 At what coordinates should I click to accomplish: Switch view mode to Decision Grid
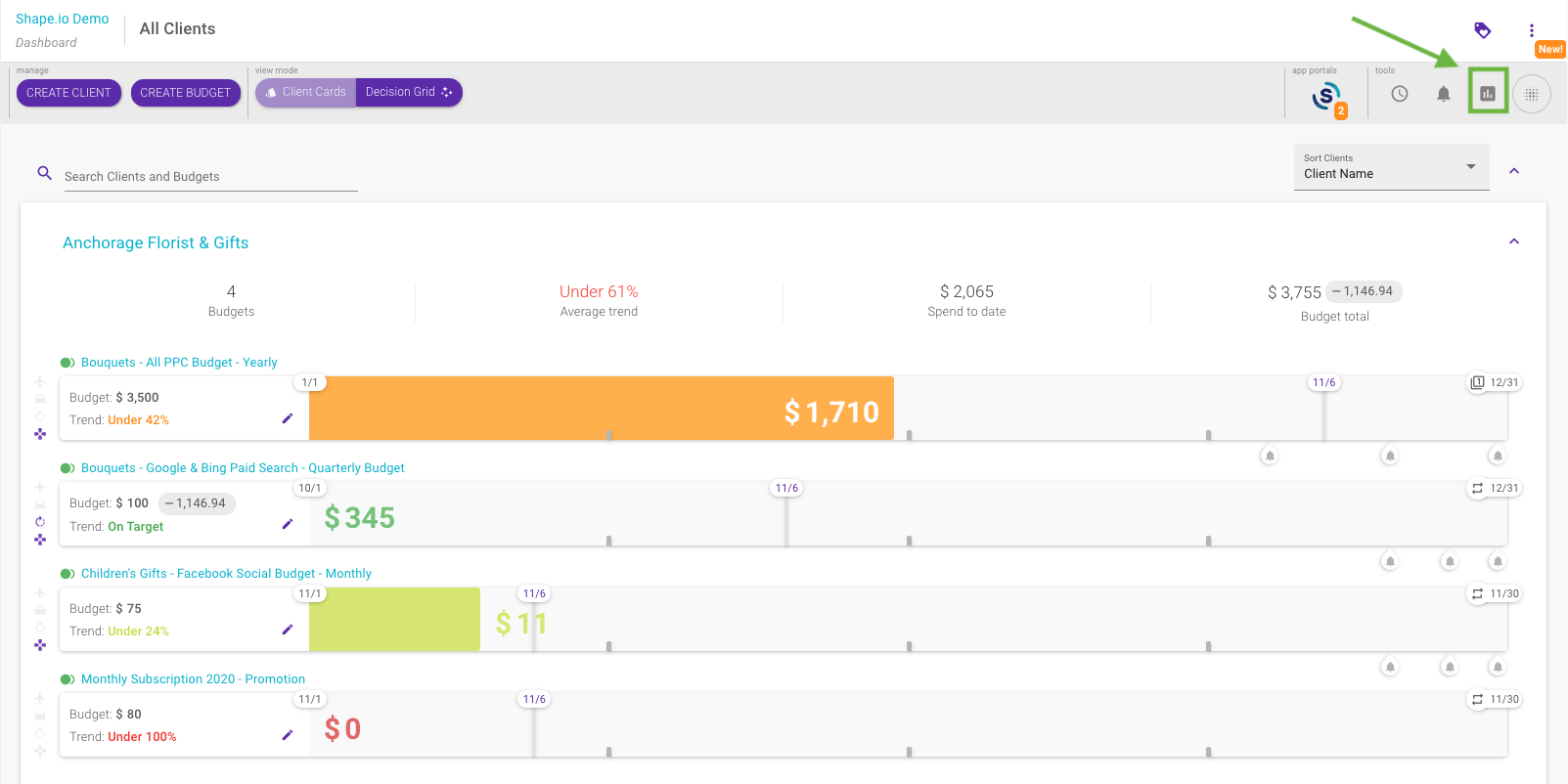coord(409,92)
